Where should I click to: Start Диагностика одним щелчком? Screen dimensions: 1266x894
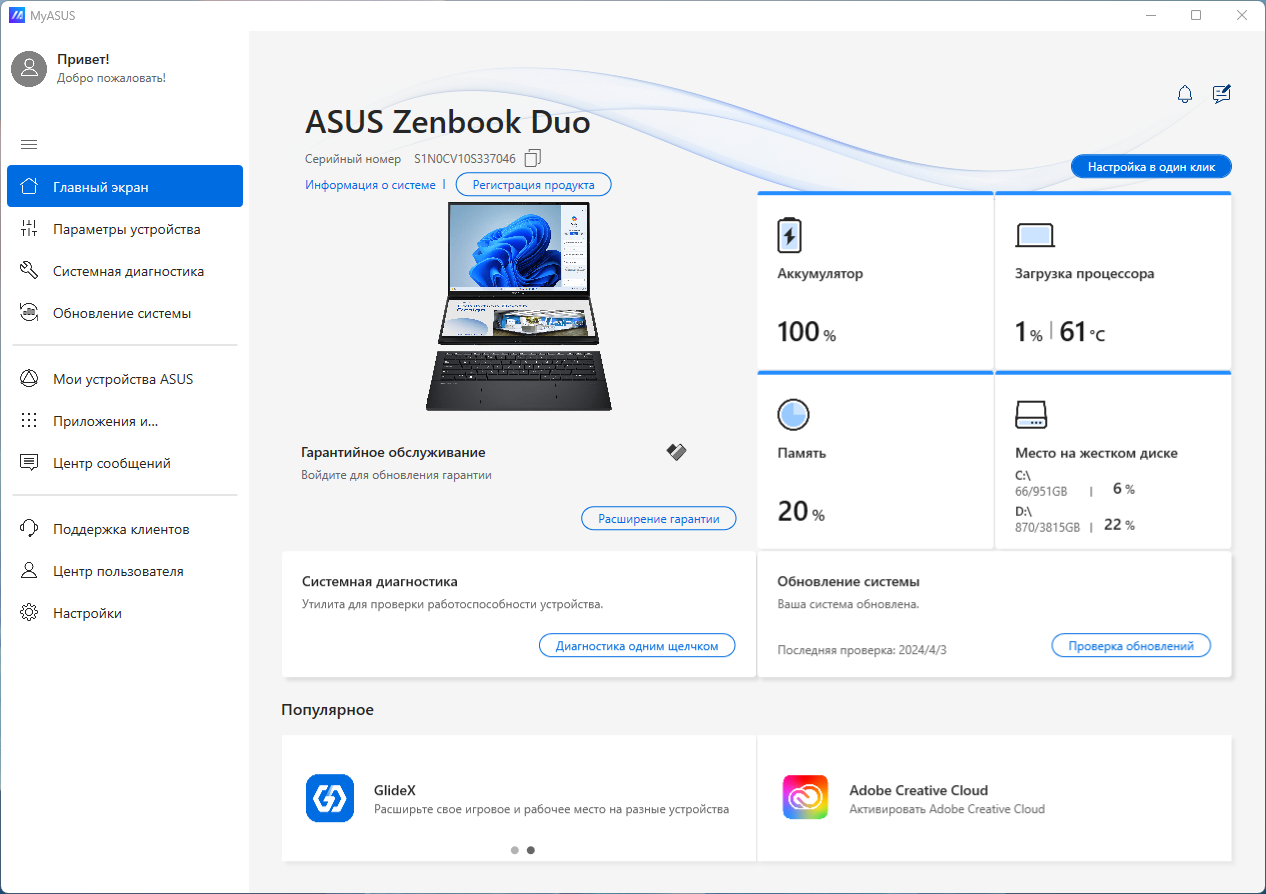coord(637,646)
